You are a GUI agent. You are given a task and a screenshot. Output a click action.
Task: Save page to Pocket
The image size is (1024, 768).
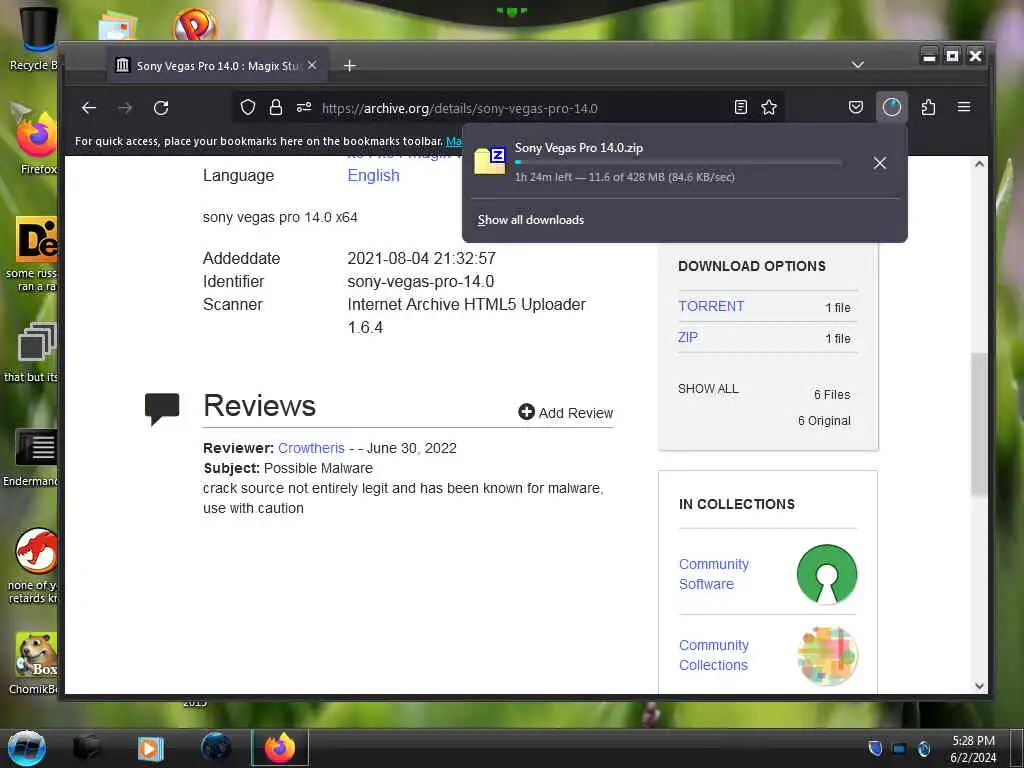point(856,107)
